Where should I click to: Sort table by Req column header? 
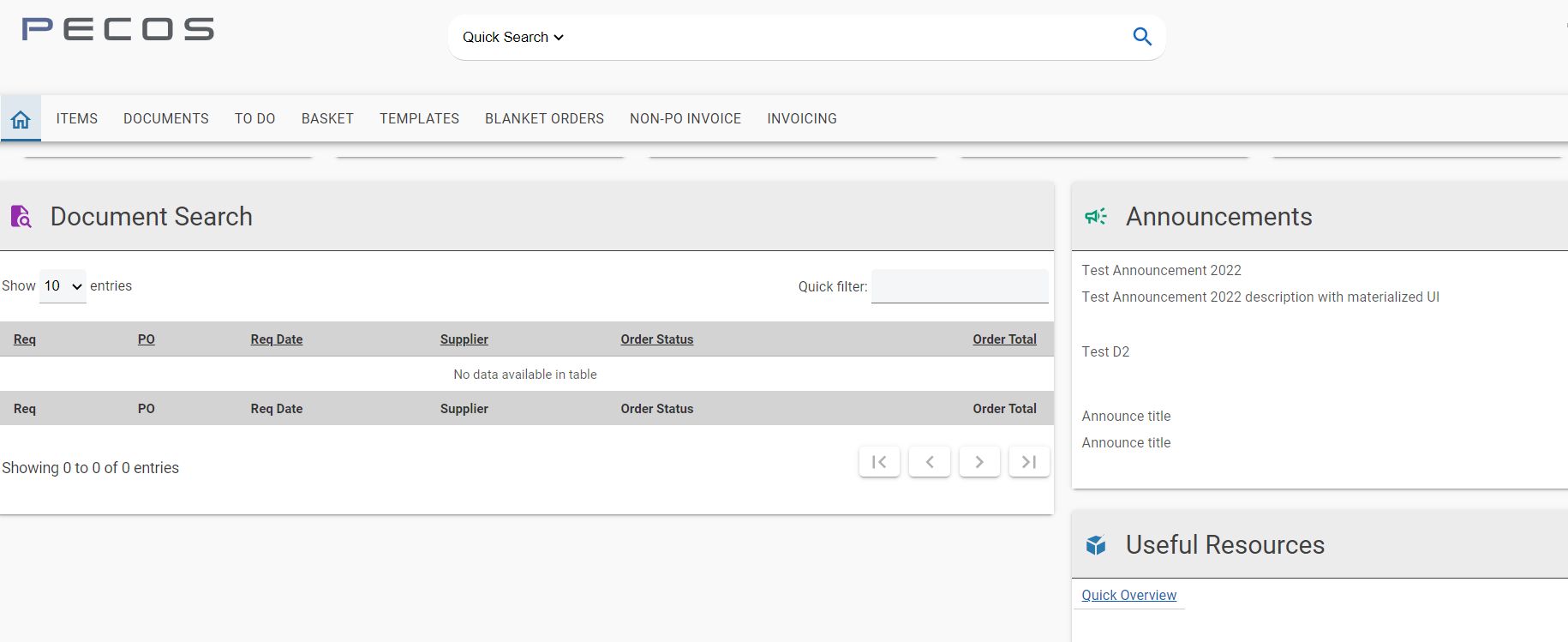click(x=25, y=339)
